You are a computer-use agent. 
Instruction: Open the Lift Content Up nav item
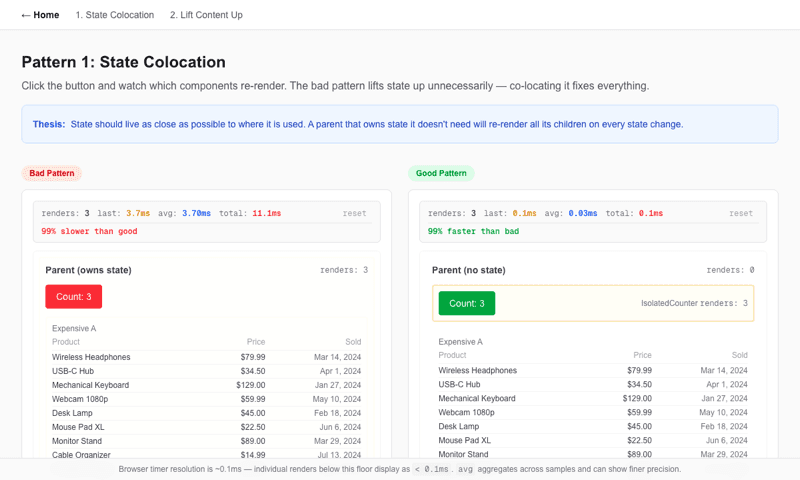(206, 15)
